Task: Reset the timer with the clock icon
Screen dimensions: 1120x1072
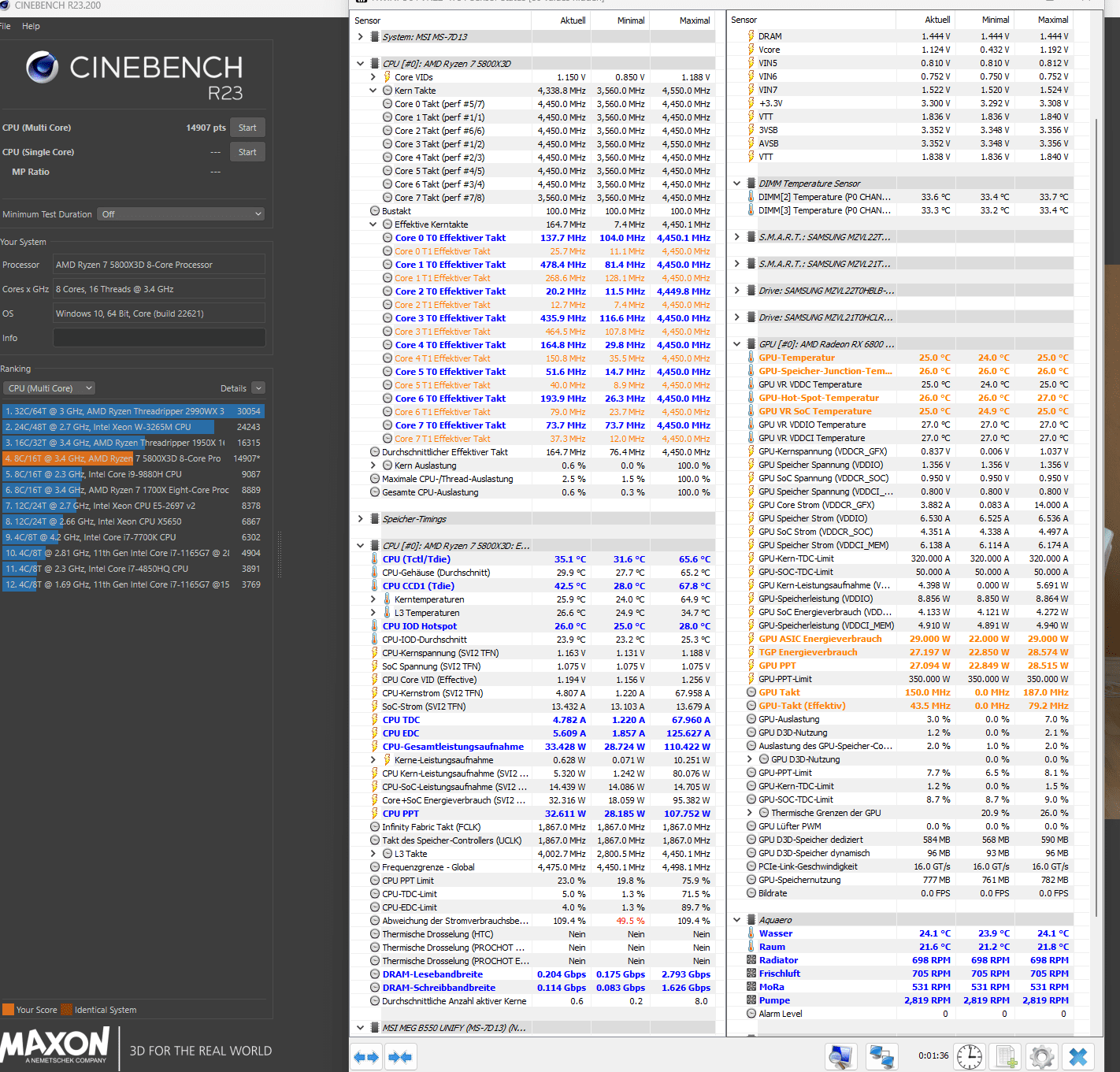Action: pos(970,1057)
